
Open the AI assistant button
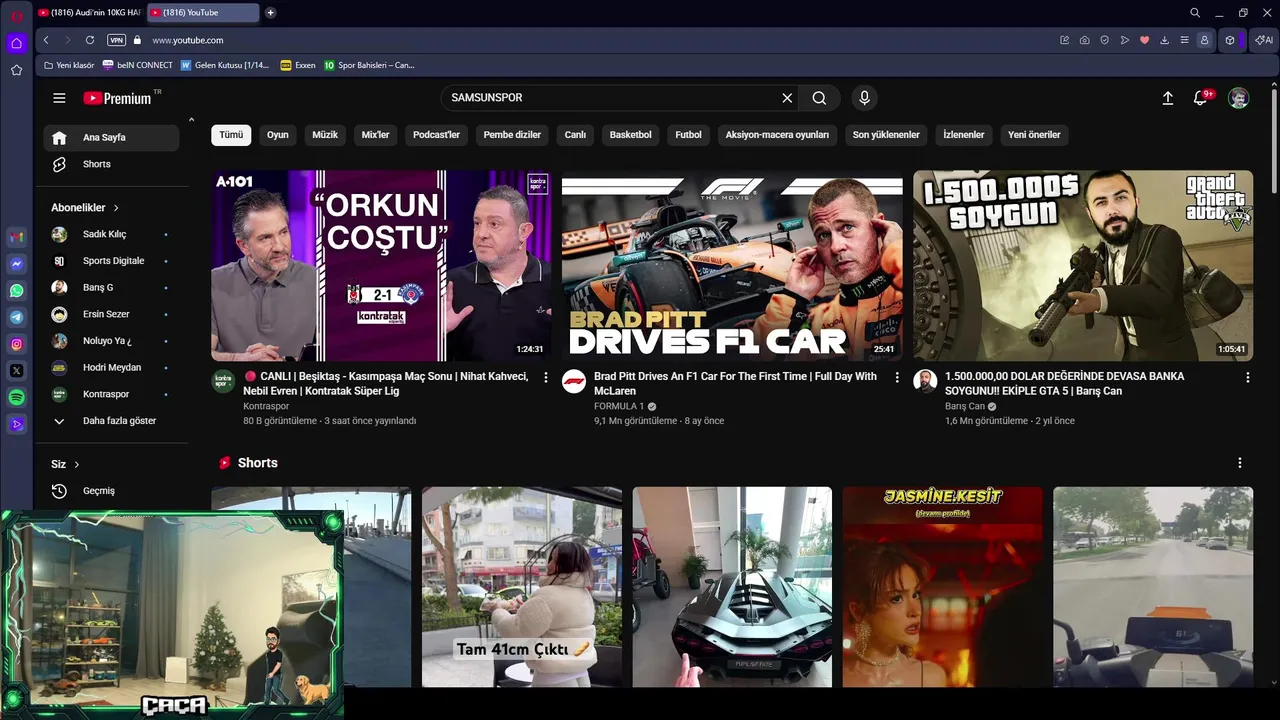pyautogui.click(x=1264, y=40)
